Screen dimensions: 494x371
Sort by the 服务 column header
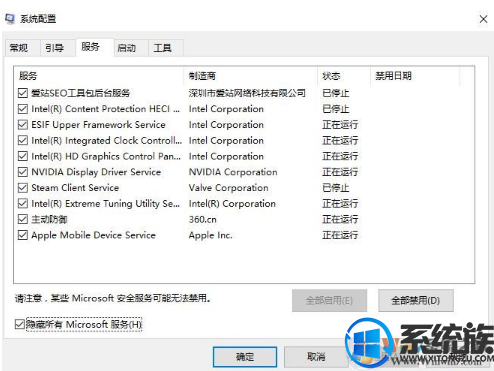(99, 76)
